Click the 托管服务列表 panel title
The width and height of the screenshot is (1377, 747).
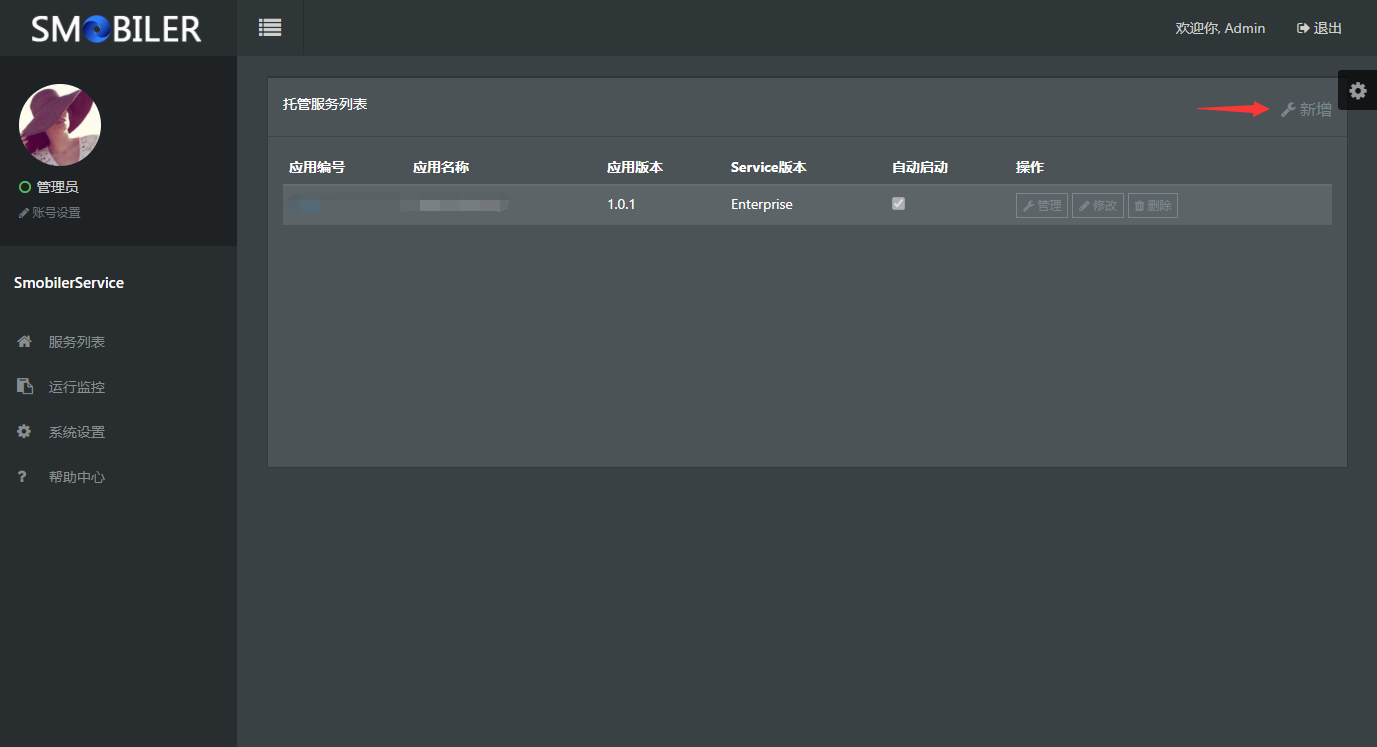(325, 104)
